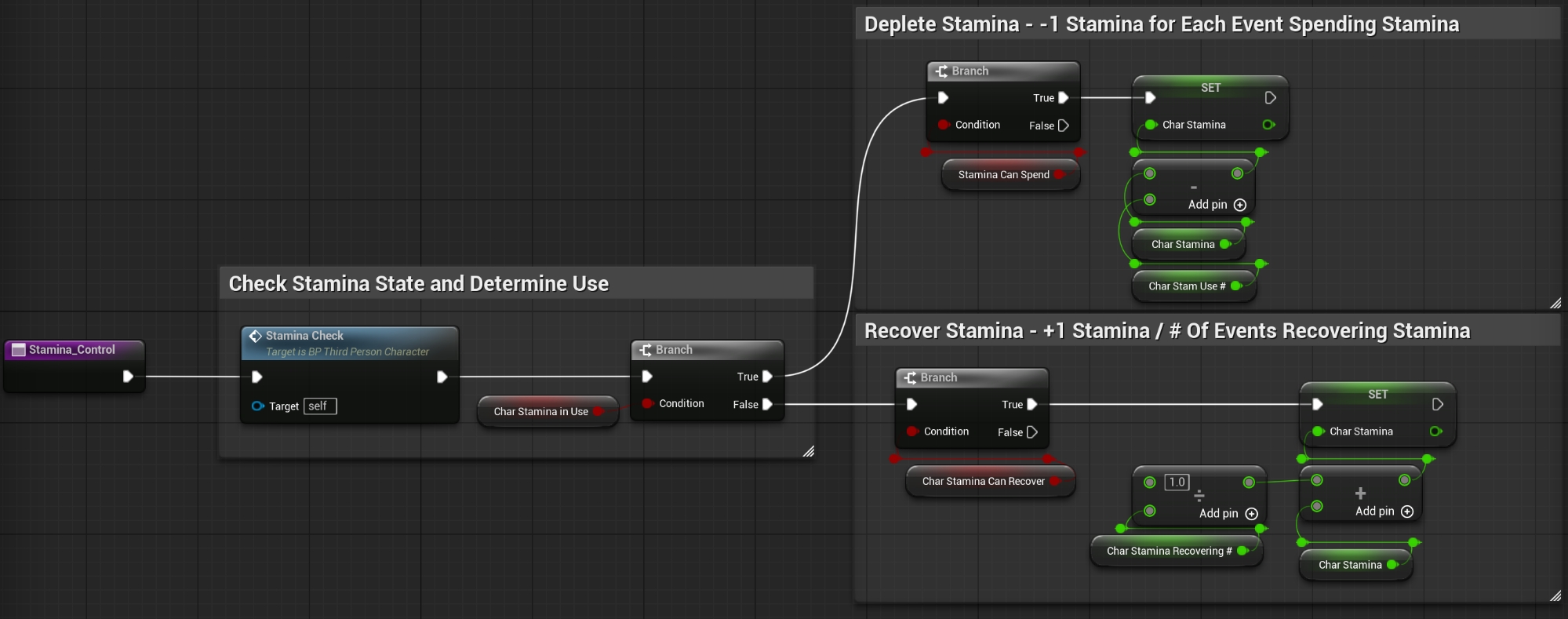Click resize handle of Recover Stamina comment box

pyautogui.click(x=1555, y=596)
